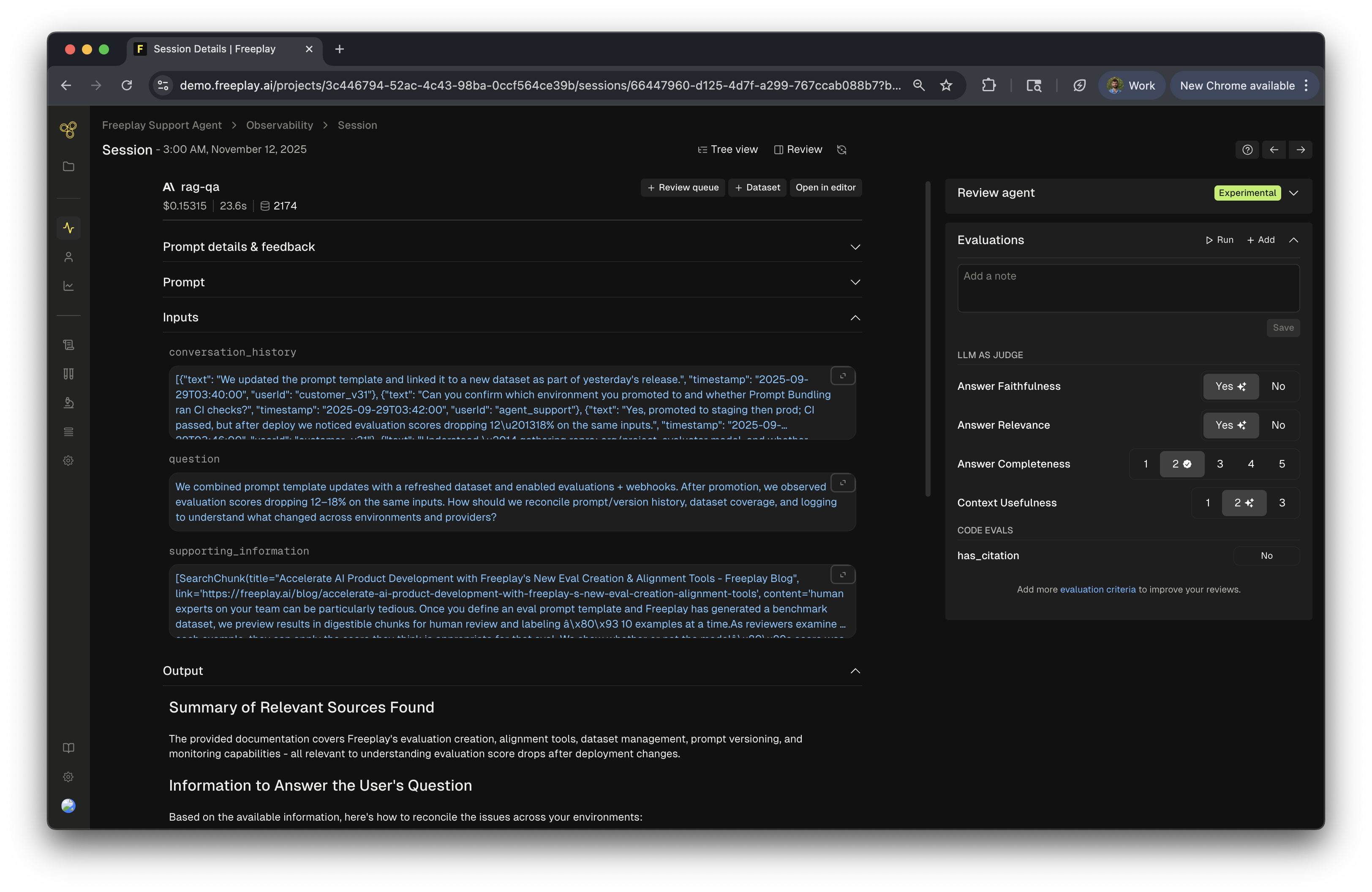Collapse the Inputs section
Screen dimensions: 1372x892
click(855, 318)
